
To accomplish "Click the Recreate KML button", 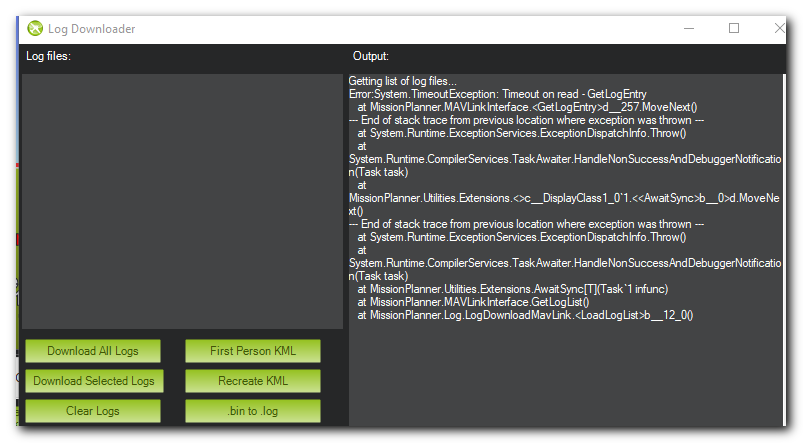I will pos(253,381).
